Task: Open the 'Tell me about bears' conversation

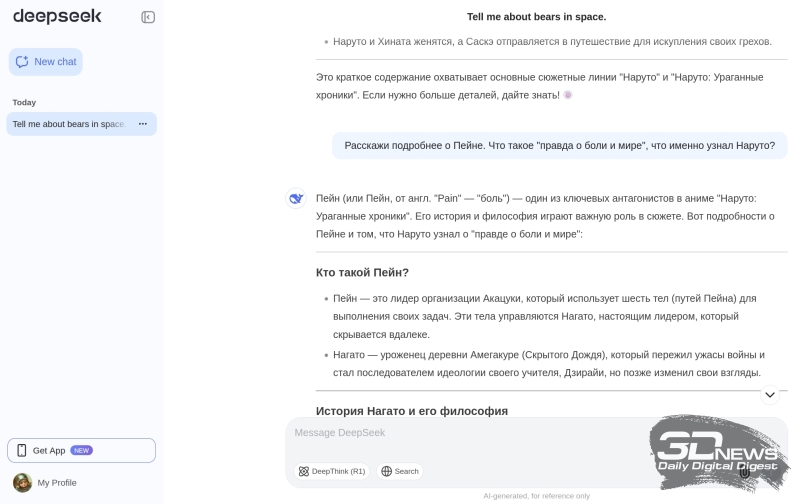Action: [x=68, y=124]
